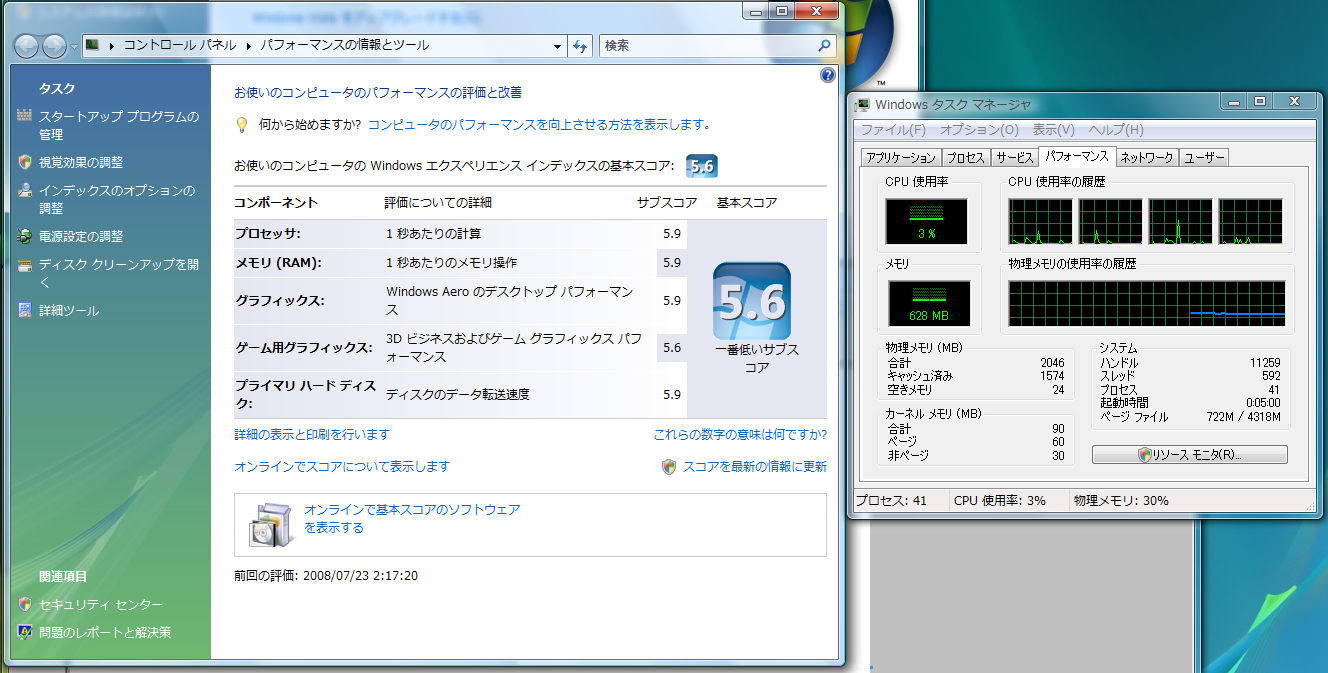This screenshot has width=1328, height=673.
Task: Click the 電源設定の調整 power icon
Action: [x=25, y=237]
